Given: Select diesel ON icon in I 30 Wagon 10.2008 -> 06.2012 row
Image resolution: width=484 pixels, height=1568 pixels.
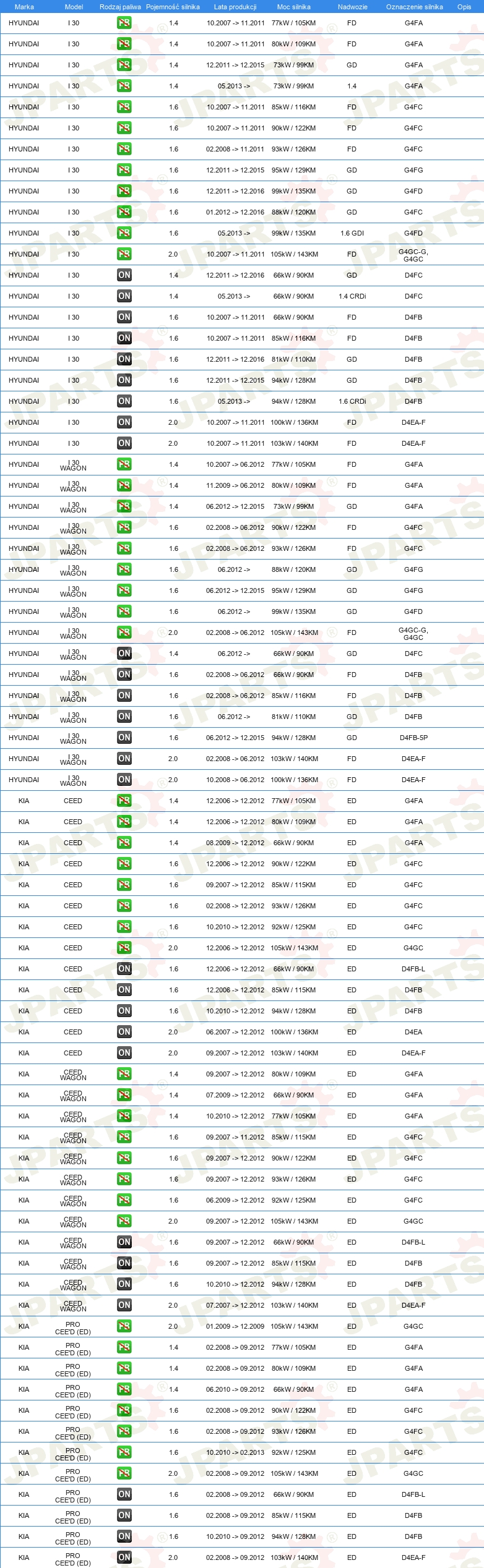Looking at the screenshot, I should 124,780.
